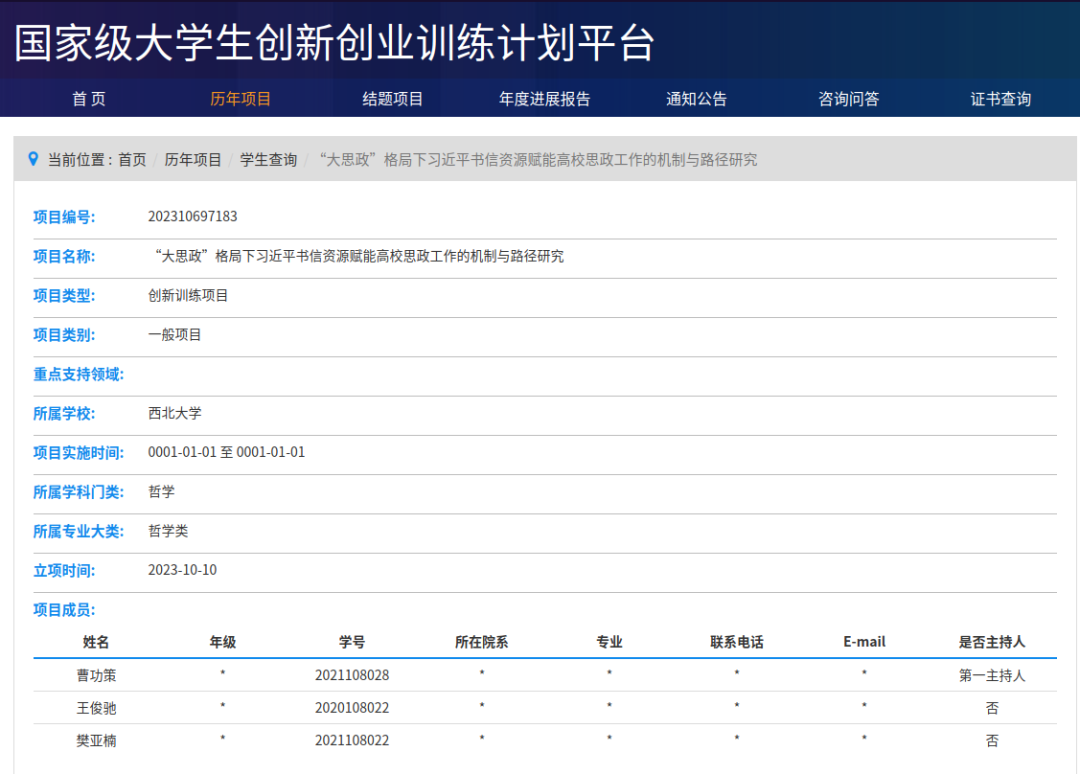Screen dimensions: 1080x774
Task: Open the 首页 navigation menu item
Action: 89,99
